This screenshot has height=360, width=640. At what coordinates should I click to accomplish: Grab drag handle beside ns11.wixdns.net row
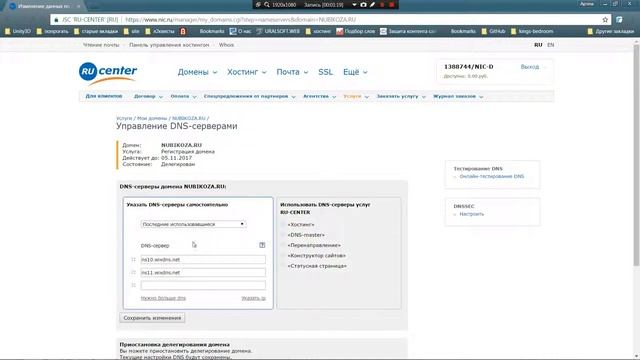click(x=133, y=272)
